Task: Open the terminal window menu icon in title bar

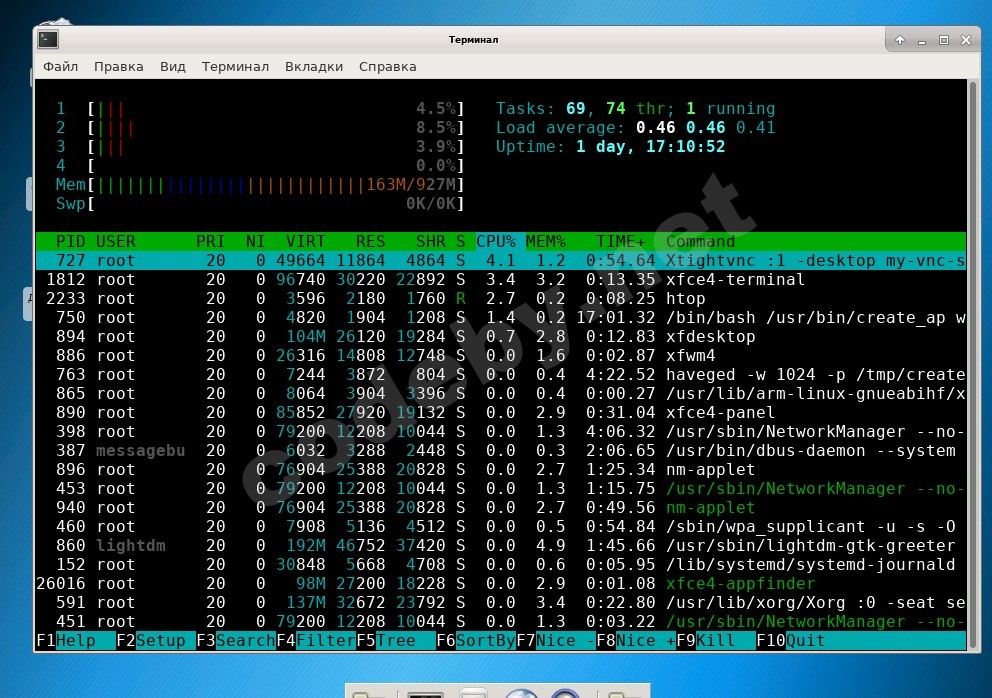Action: (x=48, y=40)
